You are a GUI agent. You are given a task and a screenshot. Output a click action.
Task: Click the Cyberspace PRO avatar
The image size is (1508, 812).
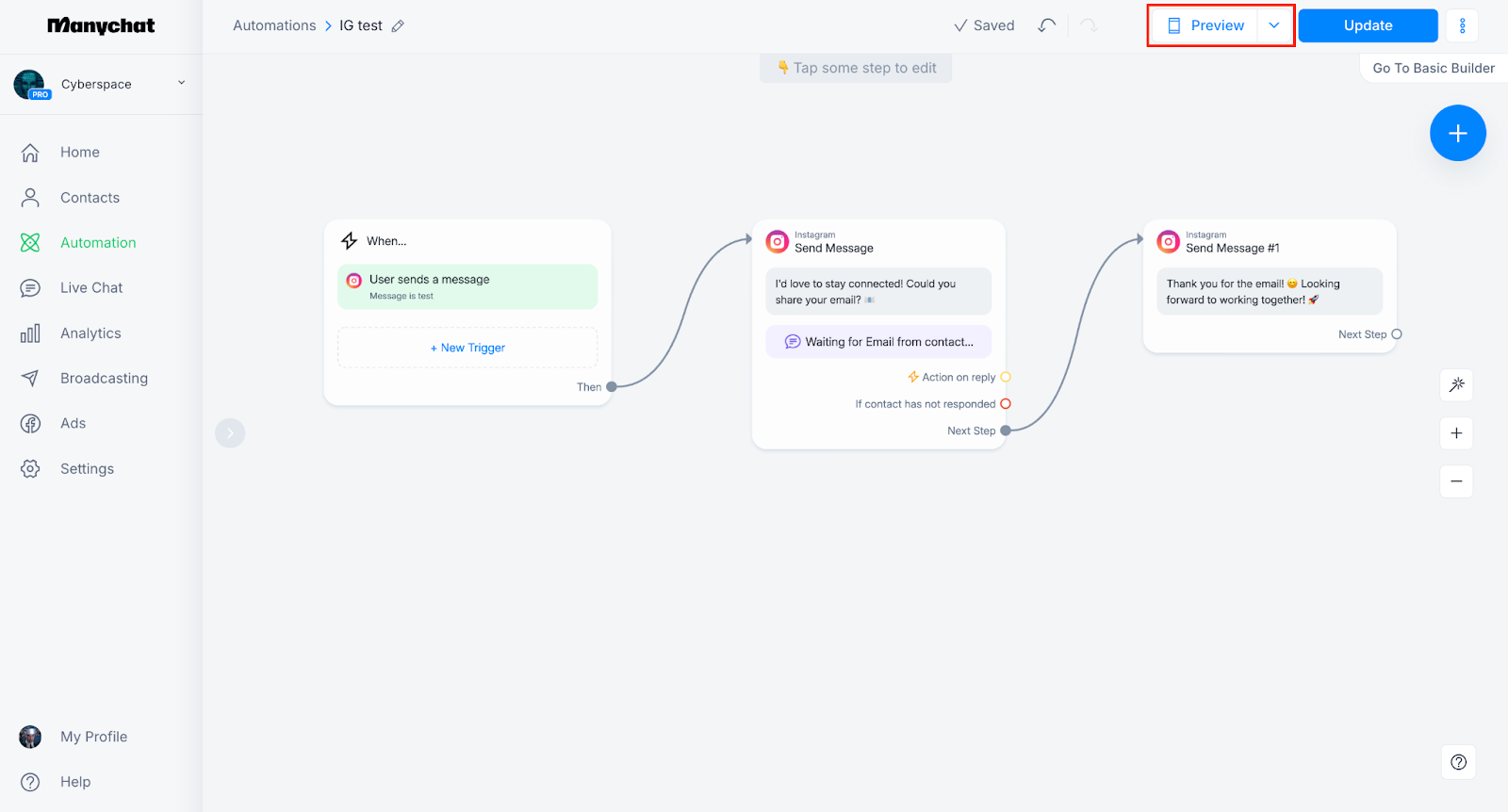click(30, 84)
